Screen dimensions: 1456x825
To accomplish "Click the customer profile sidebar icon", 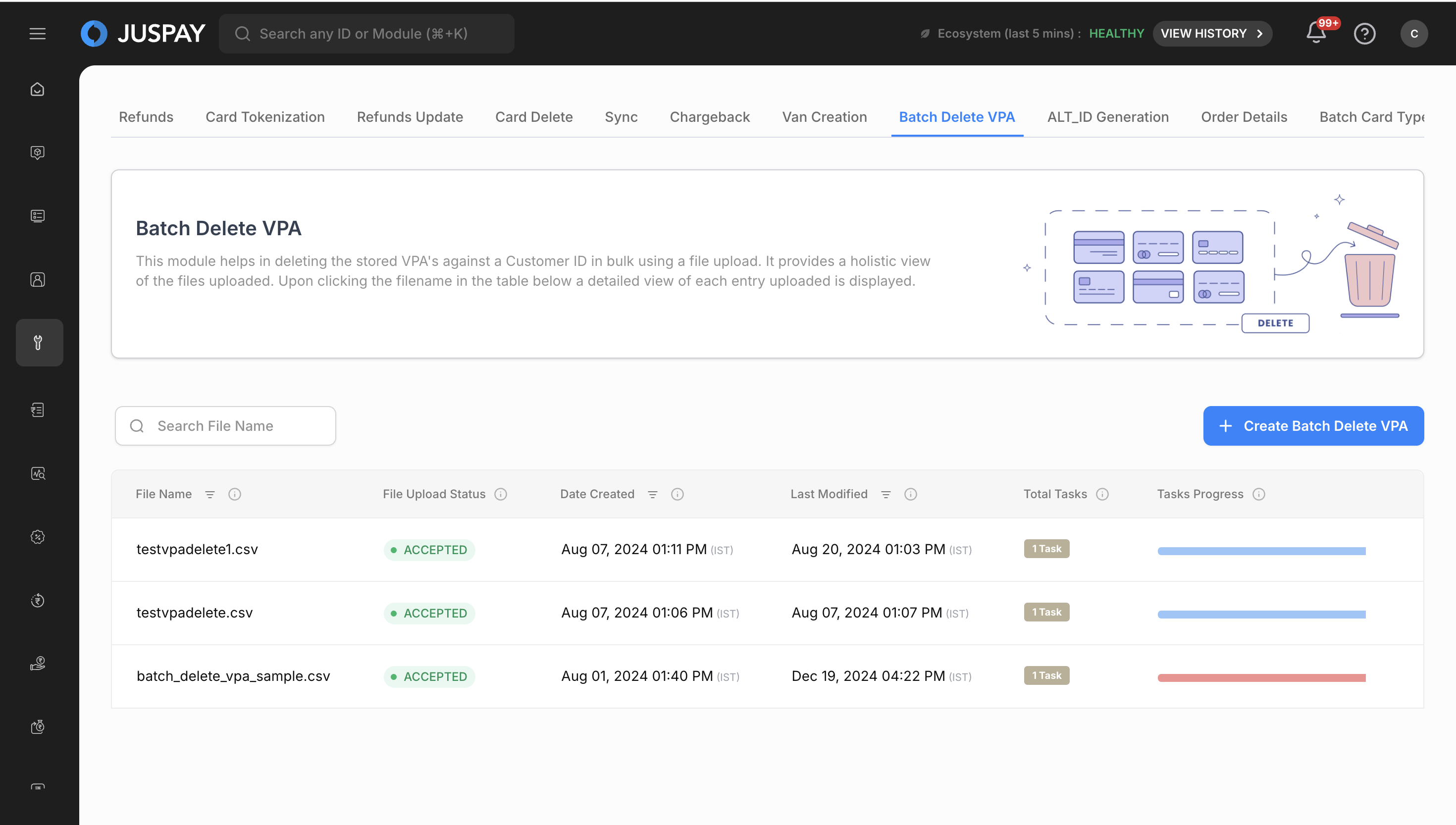I will pos(38,279).
